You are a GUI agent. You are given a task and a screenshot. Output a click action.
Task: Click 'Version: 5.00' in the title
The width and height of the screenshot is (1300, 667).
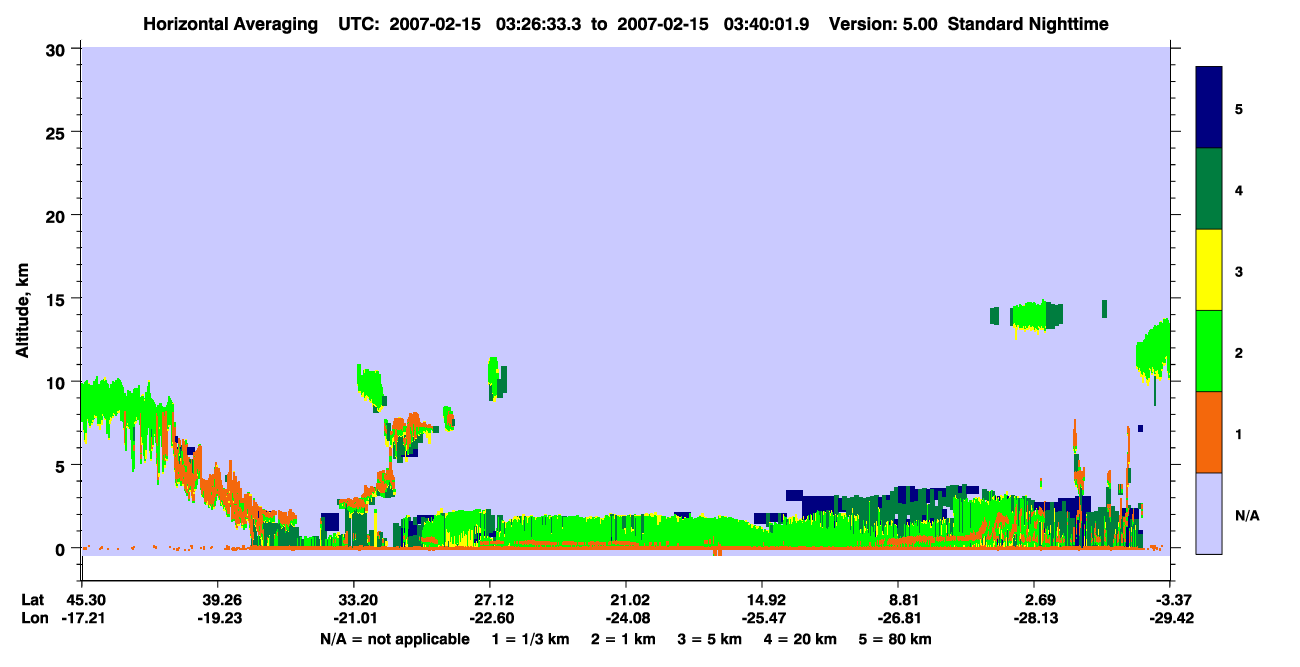click(x=883, y=23)
